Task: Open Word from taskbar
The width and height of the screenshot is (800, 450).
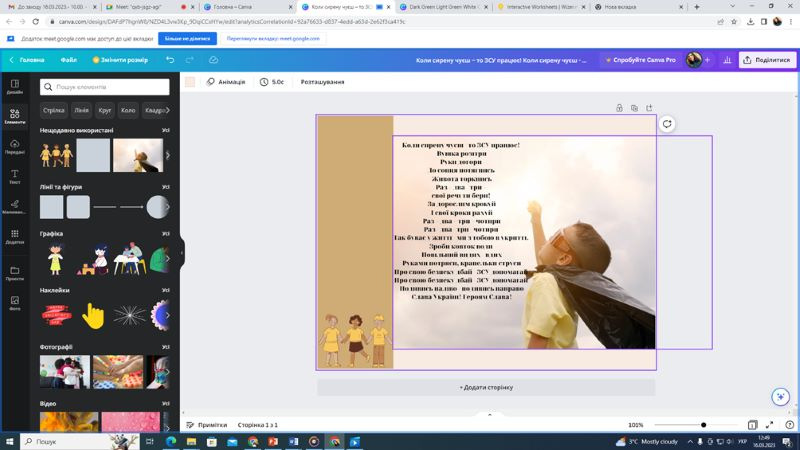Action: coord(293,441)
